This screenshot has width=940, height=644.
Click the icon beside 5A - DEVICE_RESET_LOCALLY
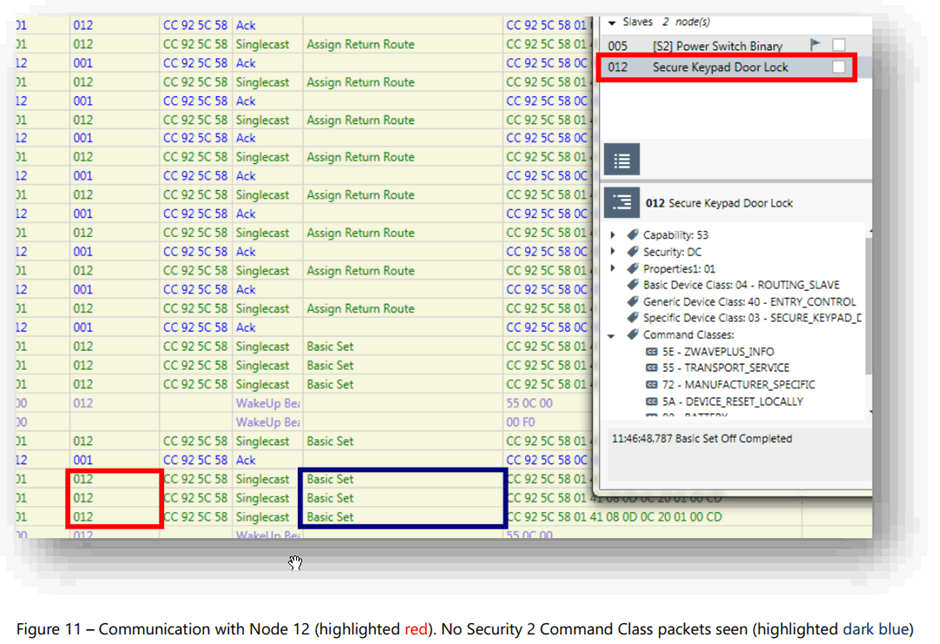tap(652, 401)
